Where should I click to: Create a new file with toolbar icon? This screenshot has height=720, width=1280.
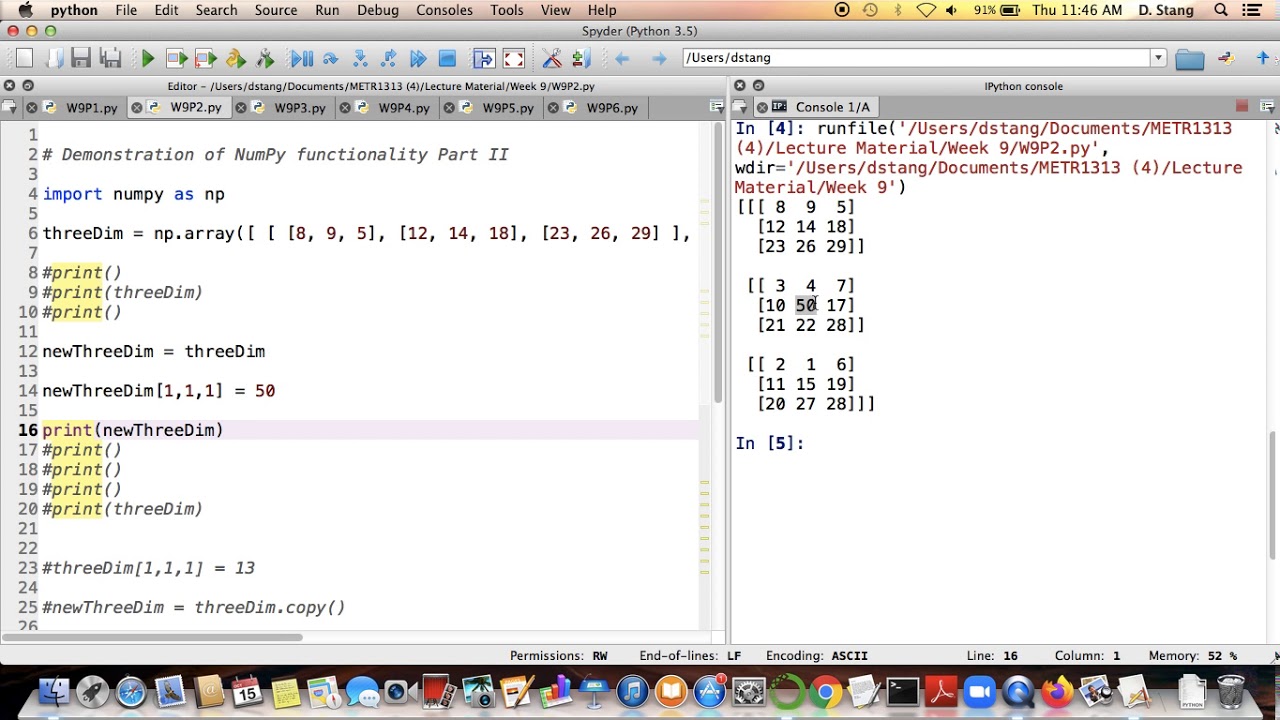pyautogui.click(x=25, y=58)
